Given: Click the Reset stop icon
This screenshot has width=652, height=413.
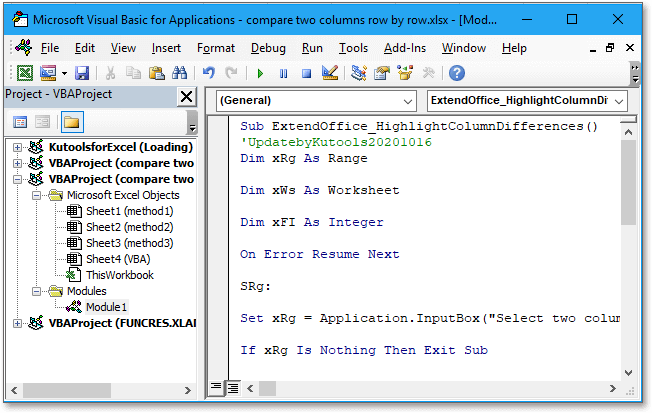Looking at the screenshot, I should (x=306, y=74).
